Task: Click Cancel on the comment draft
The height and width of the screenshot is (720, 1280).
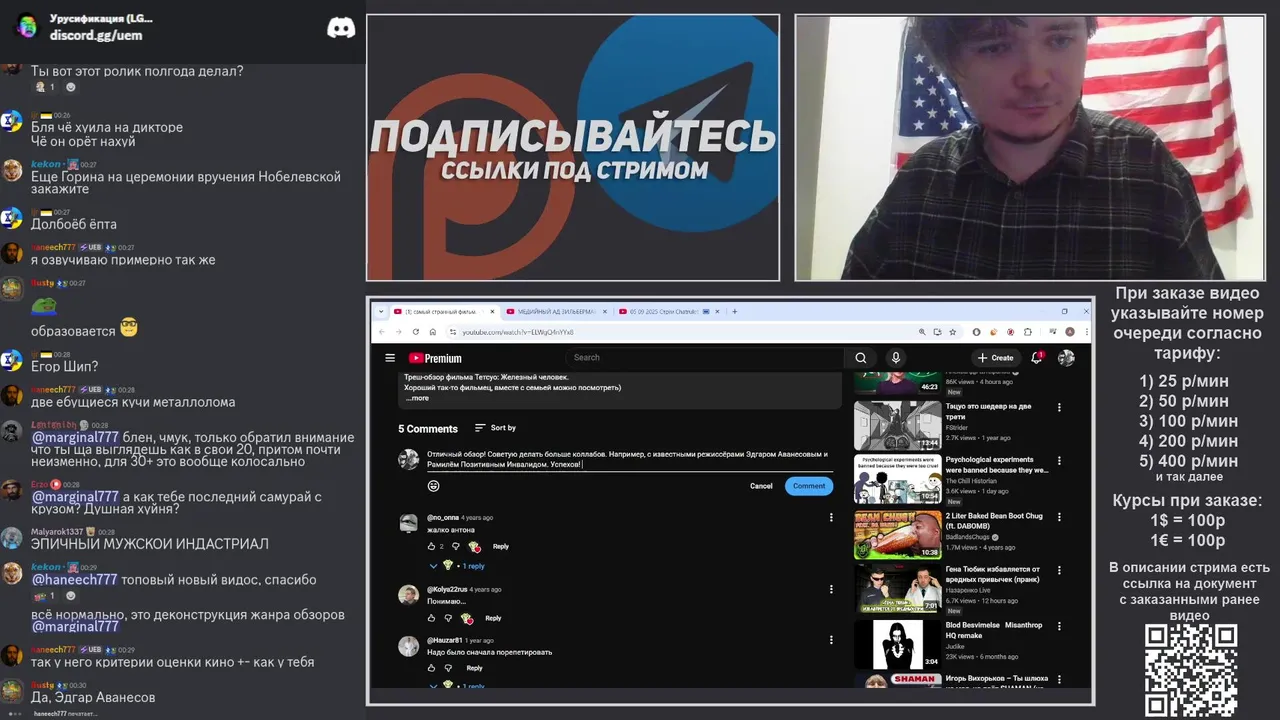Action: pyautogui.click(x=761, y=486)
